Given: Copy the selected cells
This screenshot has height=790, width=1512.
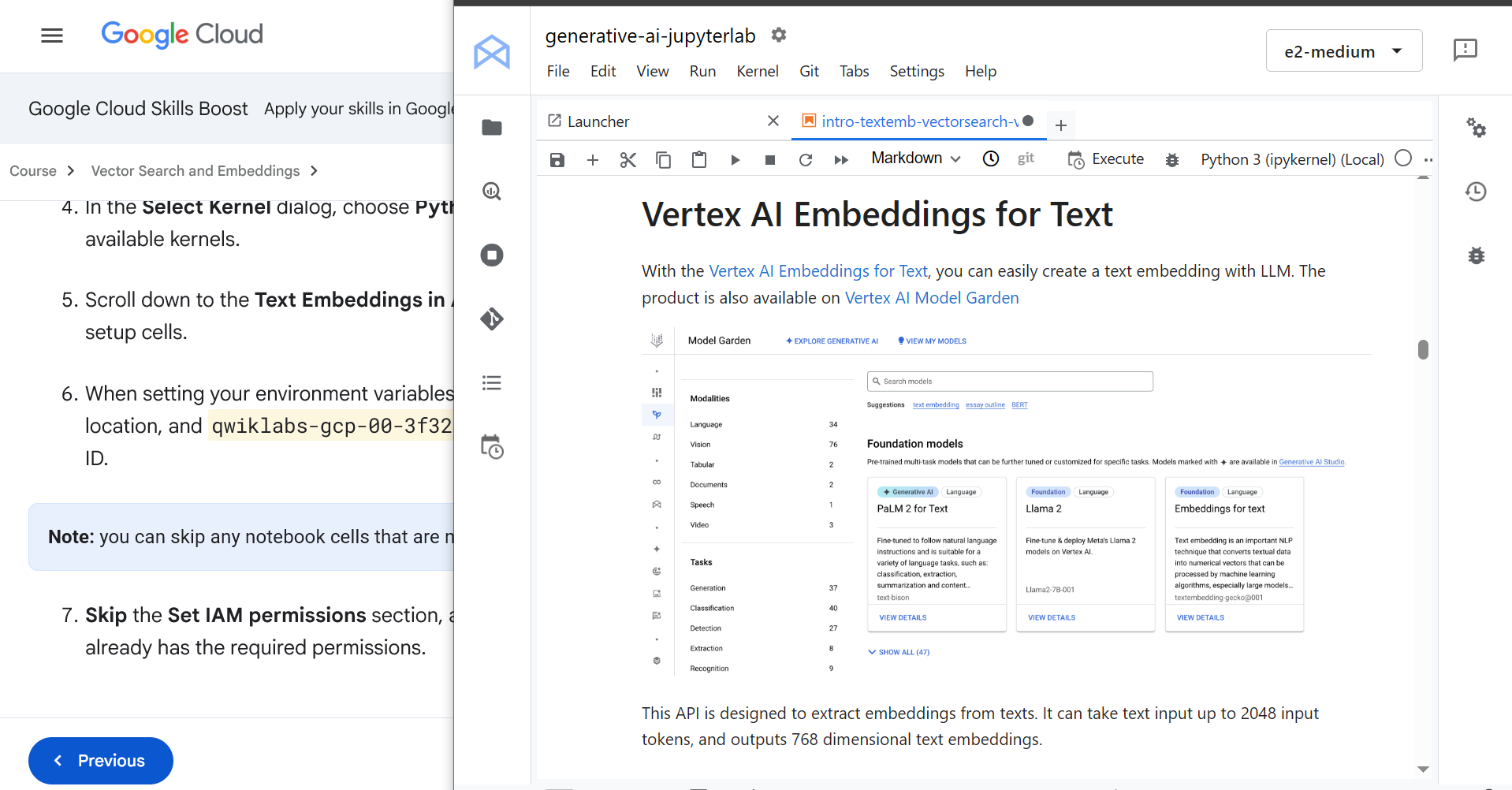Looking at the screenshot, I should 664,159.
